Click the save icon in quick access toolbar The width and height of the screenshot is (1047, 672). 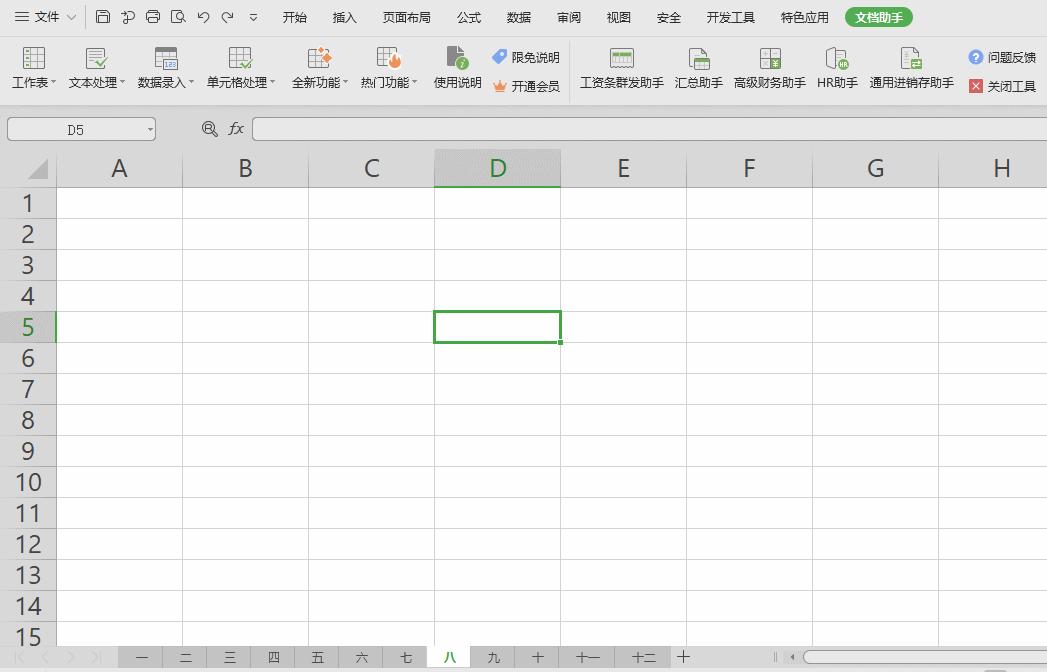pos(103,17)
